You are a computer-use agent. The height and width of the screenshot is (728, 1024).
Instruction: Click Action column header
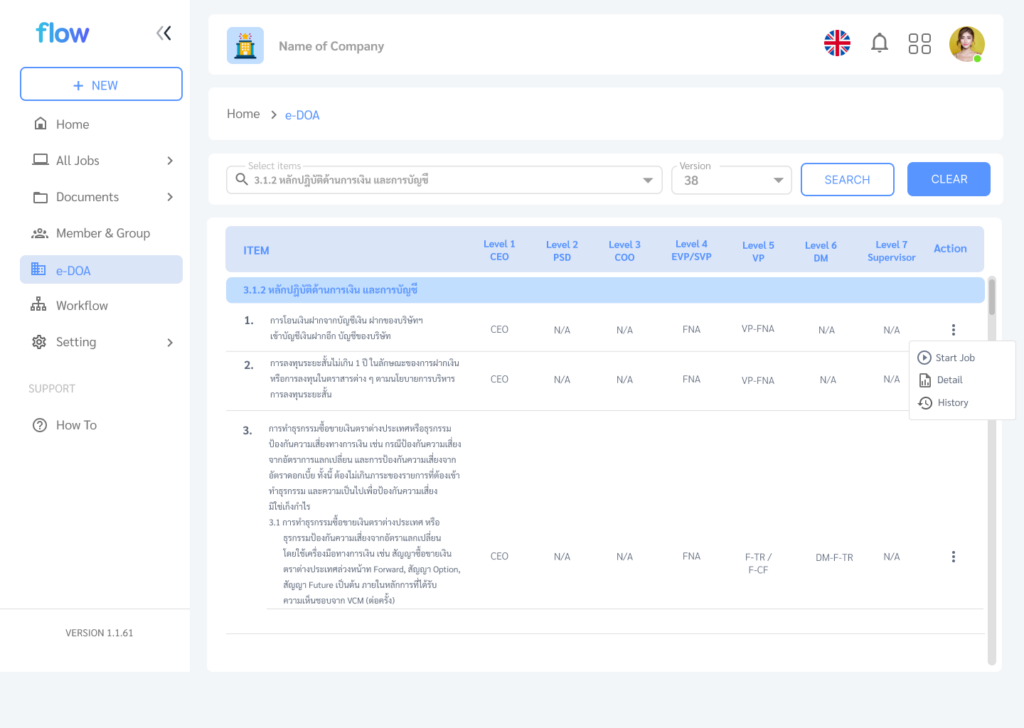950,248
